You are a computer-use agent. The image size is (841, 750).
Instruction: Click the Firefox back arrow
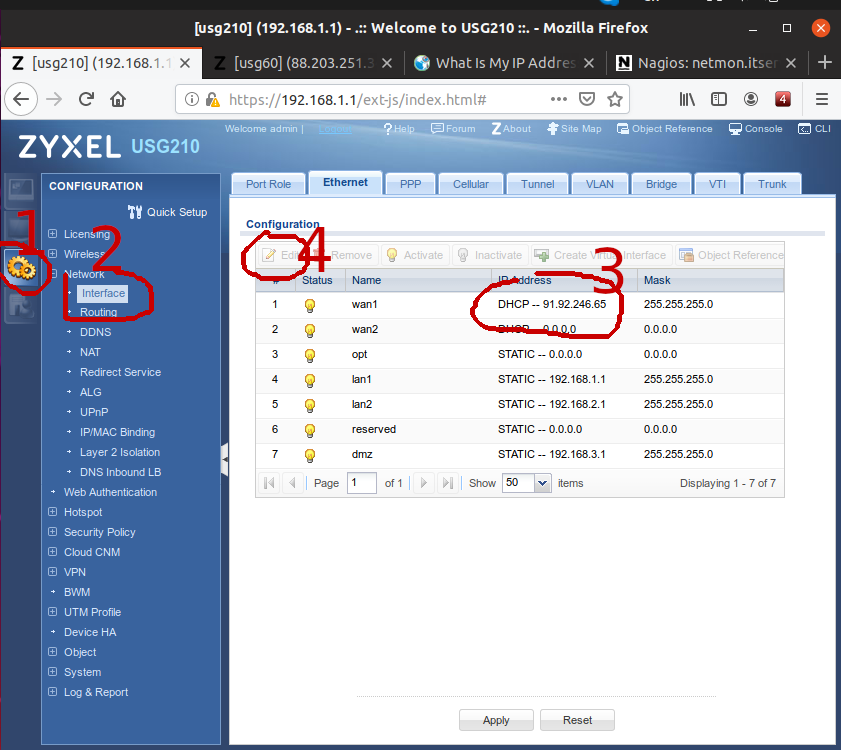click(x=21, y=99)
